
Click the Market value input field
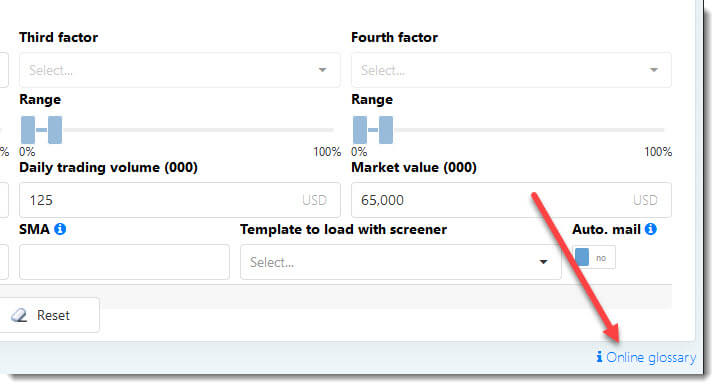pos(511,200)
